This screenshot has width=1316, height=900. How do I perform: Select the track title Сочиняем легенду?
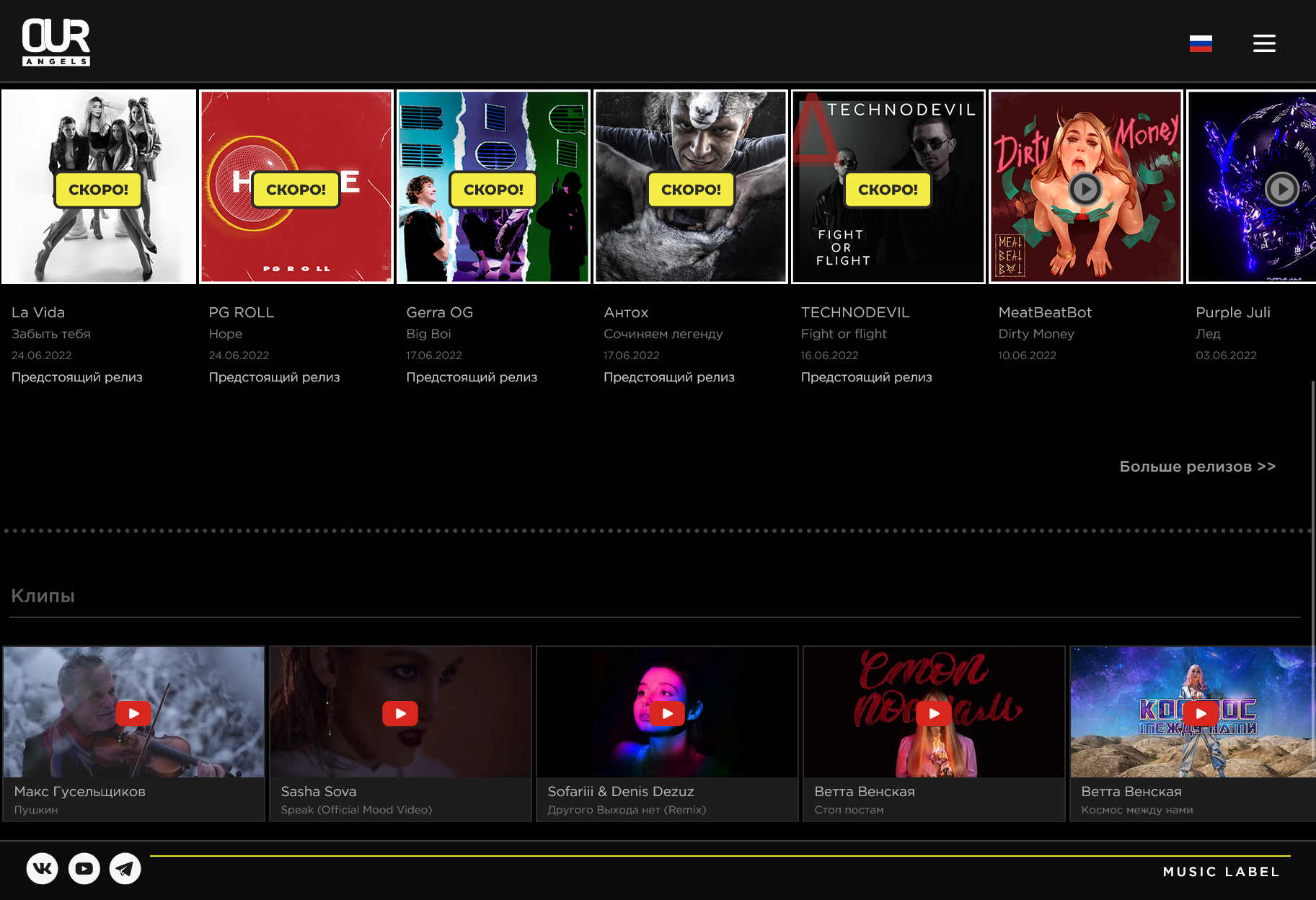(663, 334)
